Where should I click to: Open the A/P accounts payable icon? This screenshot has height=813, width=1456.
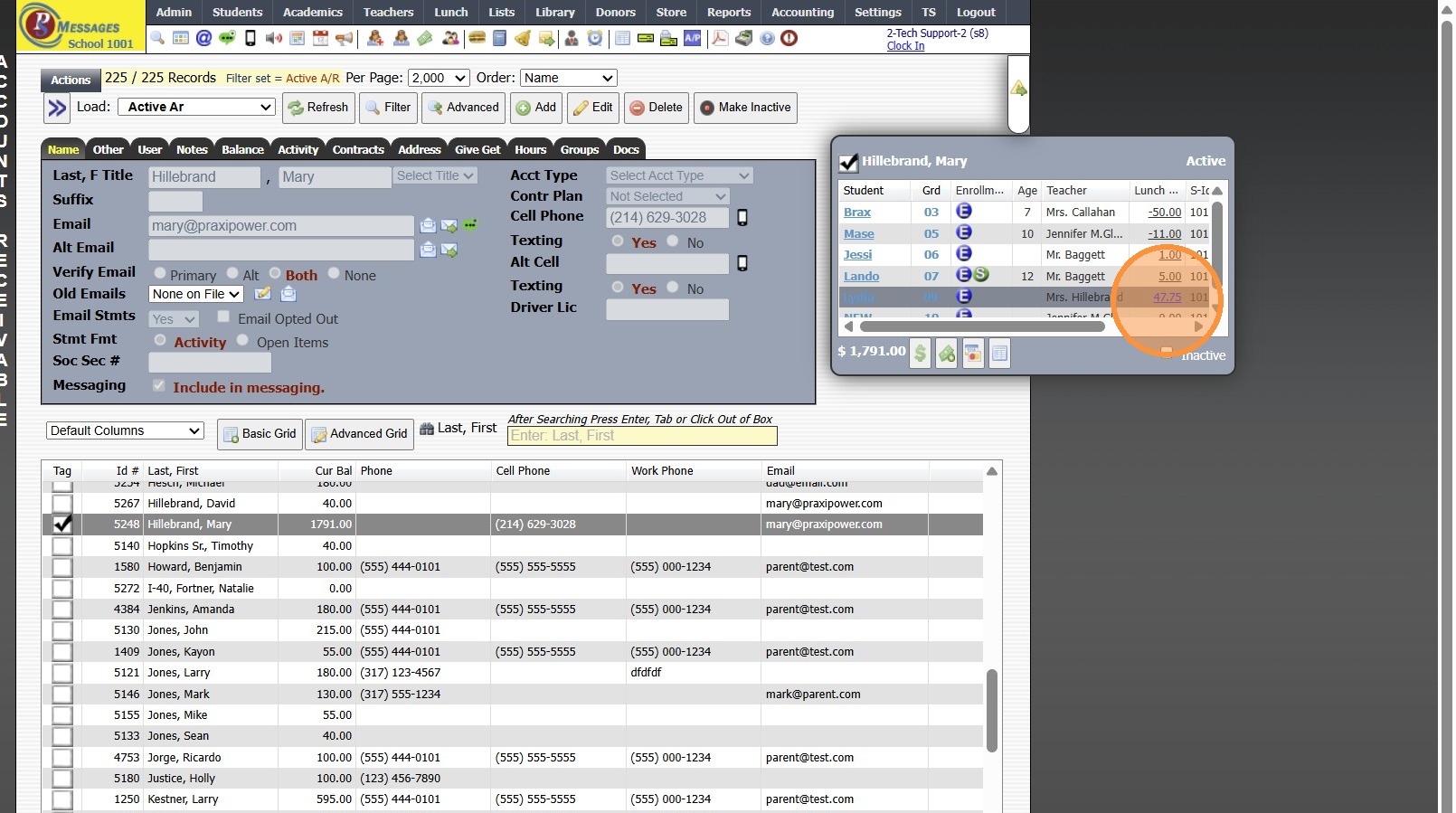point(692,38)
